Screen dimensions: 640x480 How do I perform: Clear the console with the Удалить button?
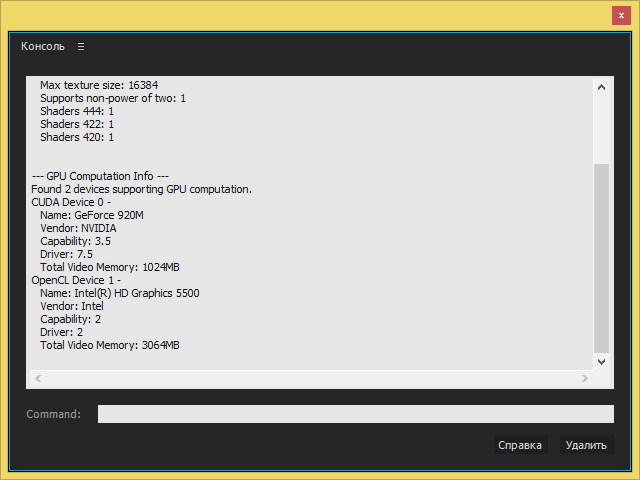[x=586, y=445]
